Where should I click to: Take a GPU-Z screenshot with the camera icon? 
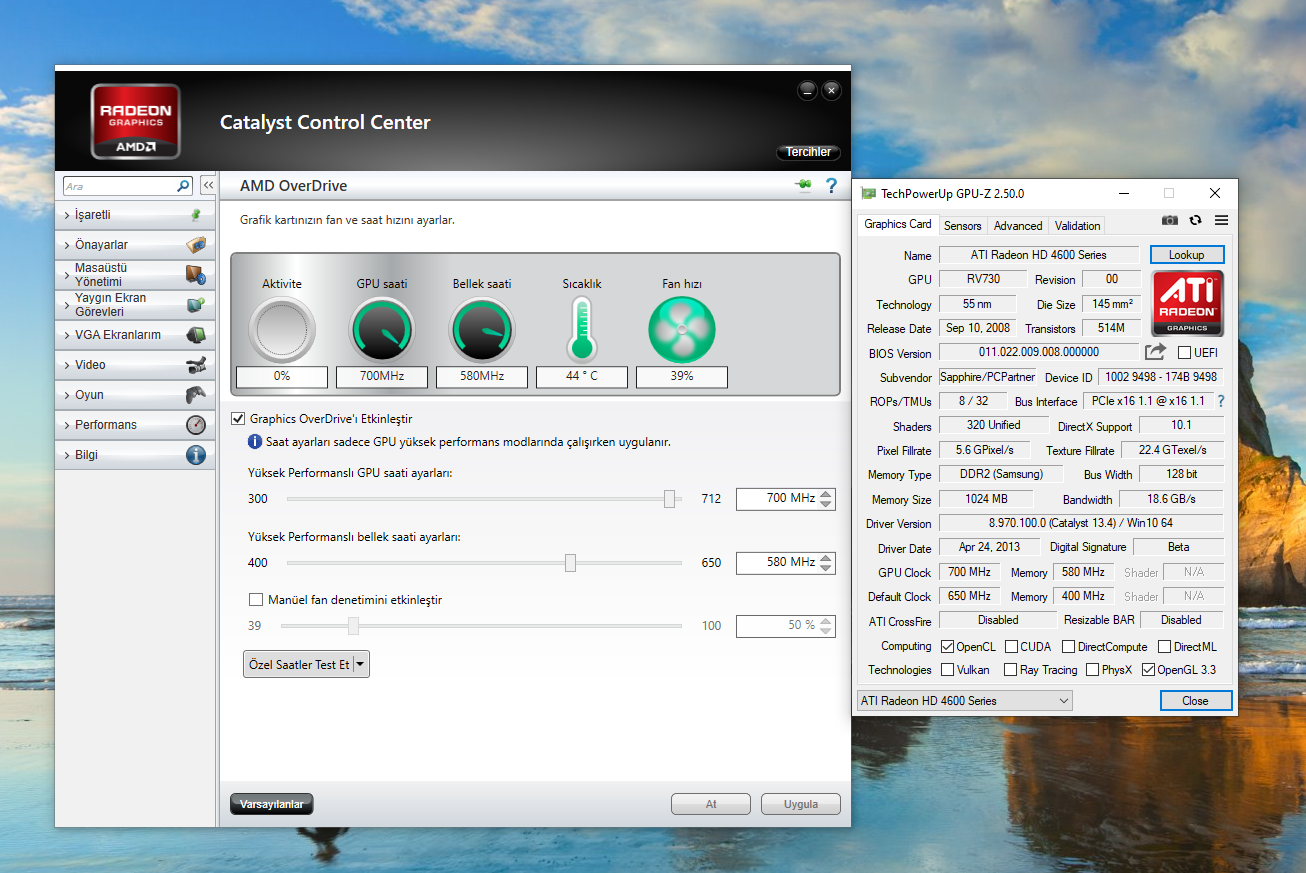coord(1170,220)
